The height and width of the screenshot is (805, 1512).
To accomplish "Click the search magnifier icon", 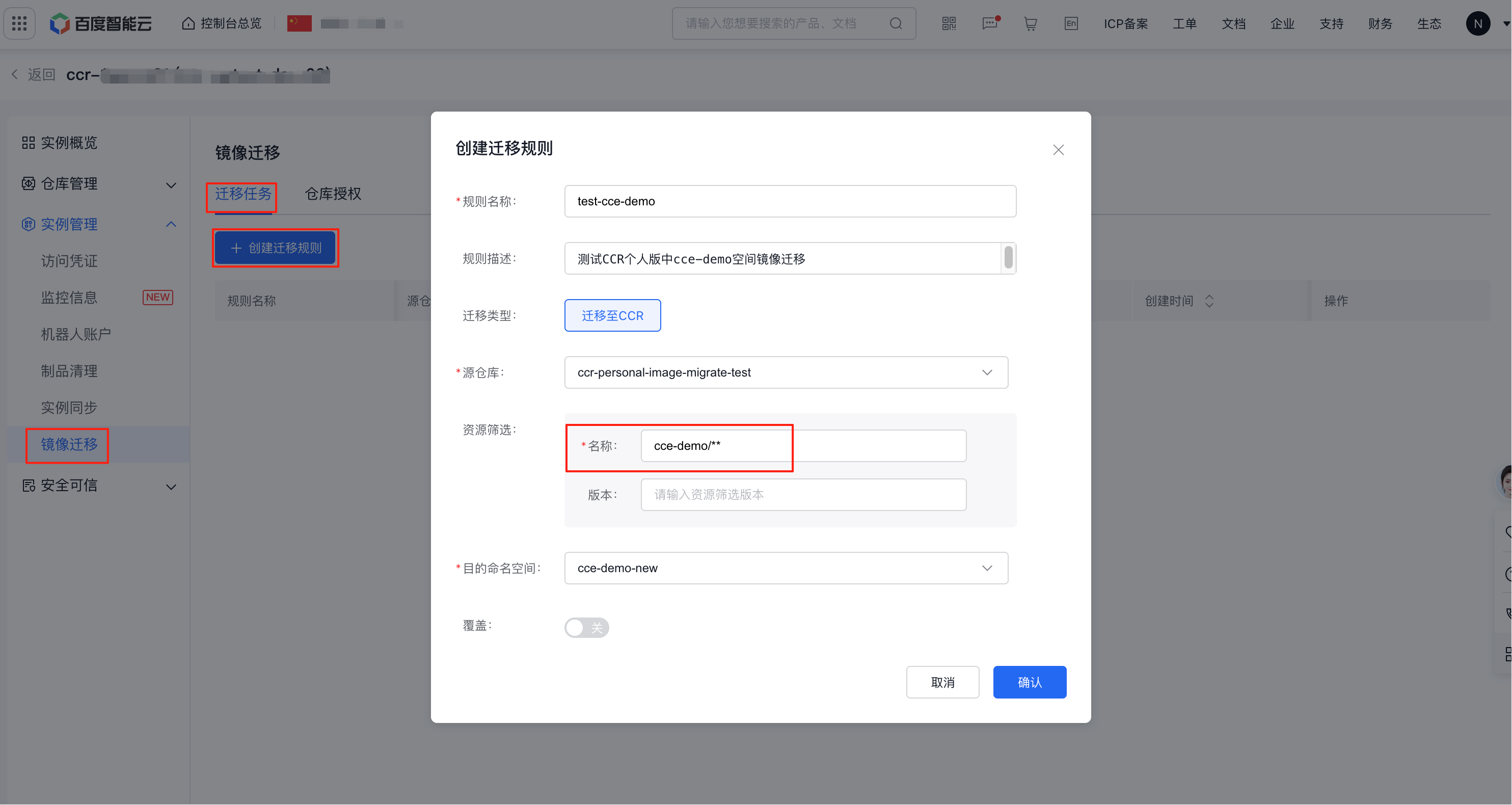I will coord(896,23).
